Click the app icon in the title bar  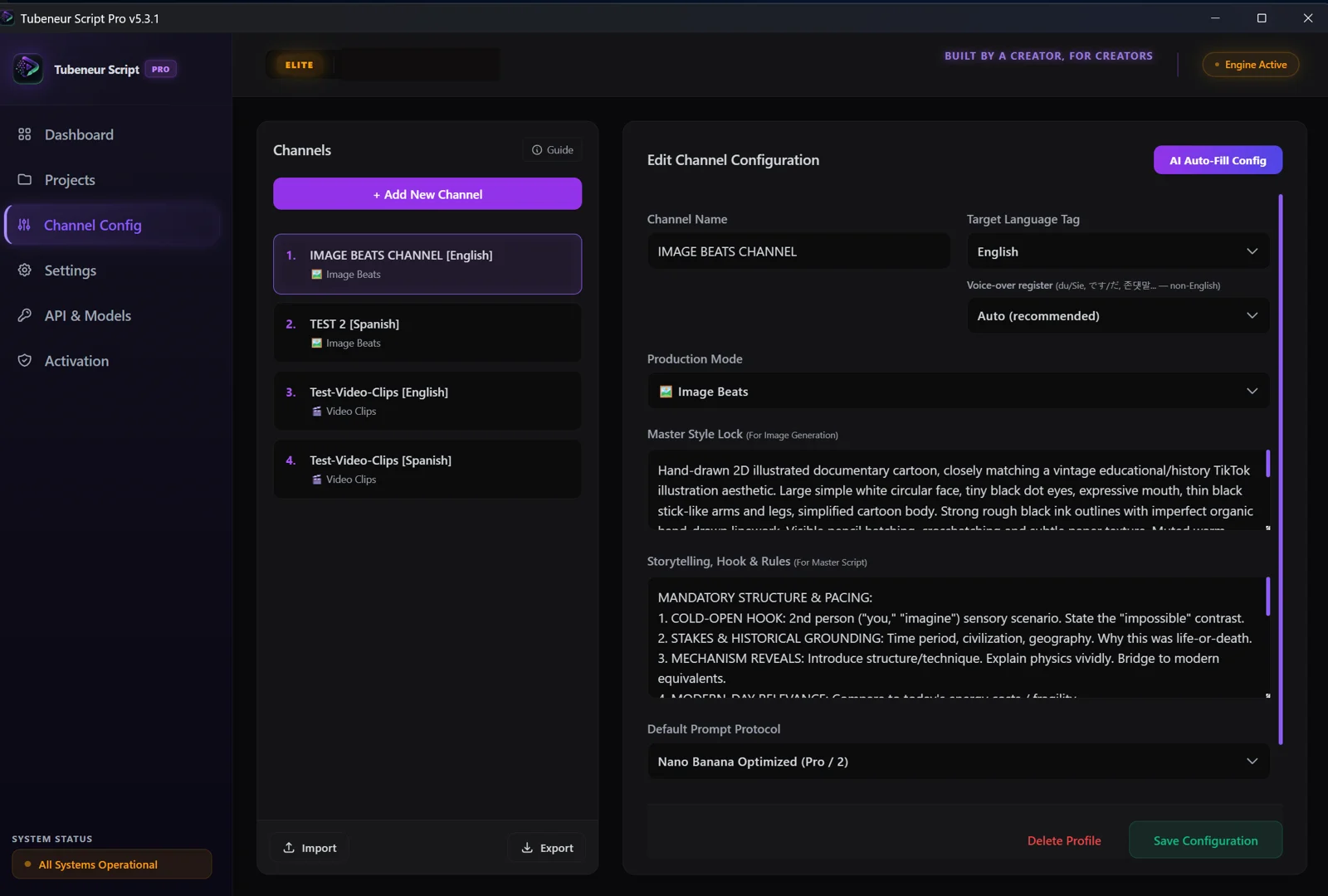pyautogui.click(x=7, y=17)
